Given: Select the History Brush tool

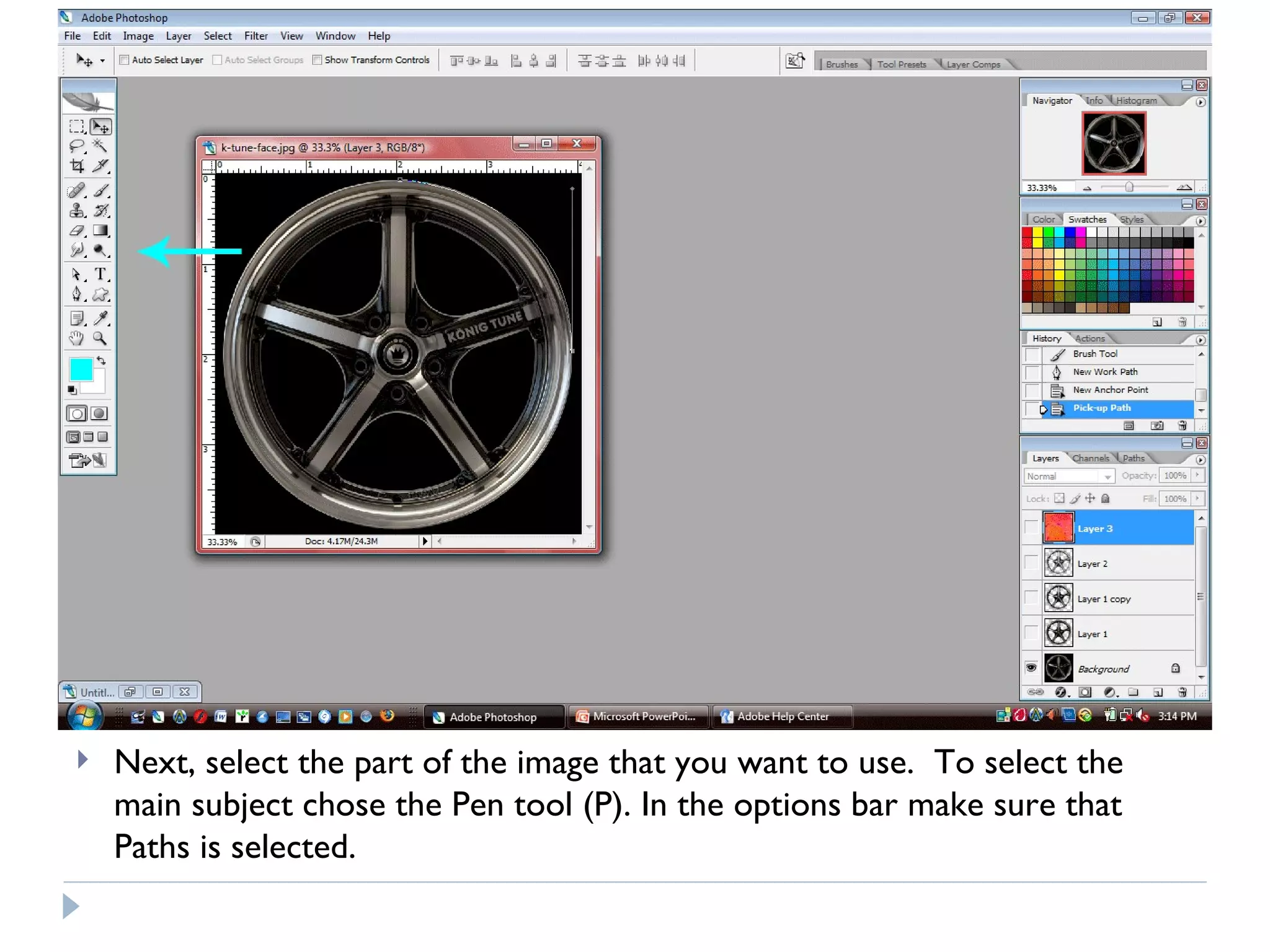Looking at the screenshot, I should (100, 210).
